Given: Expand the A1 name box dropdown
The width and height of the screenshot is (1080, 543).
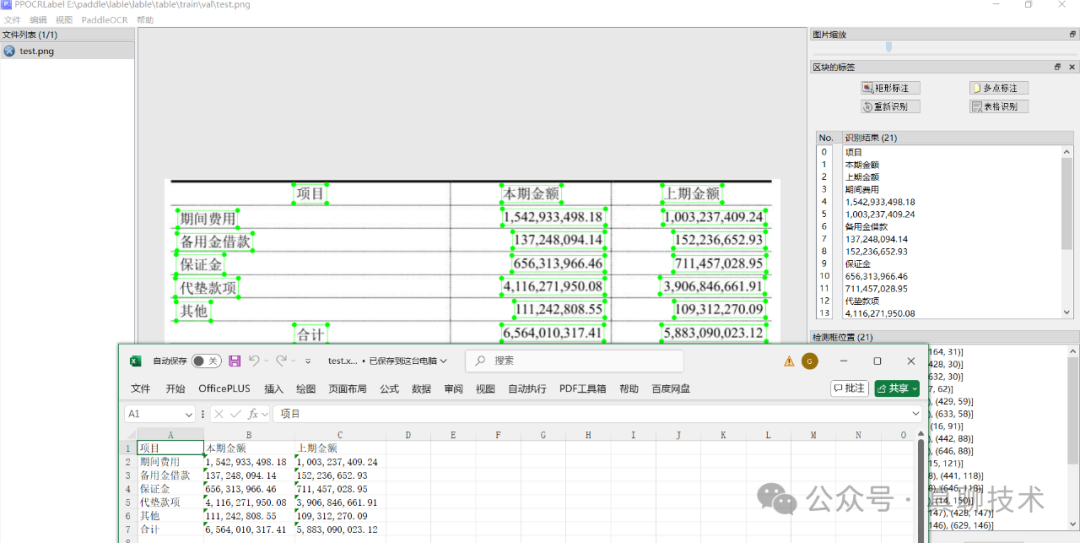Looking at the screenshot, I should tap(189, 414).
